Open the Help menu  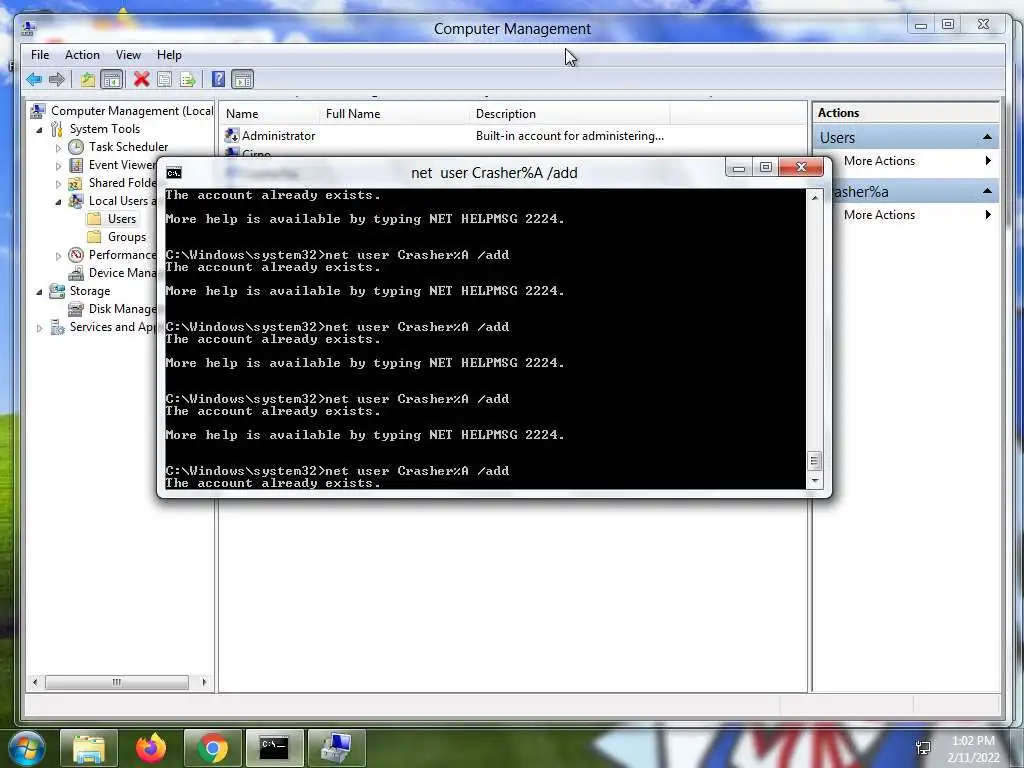pyautogui.click(x=169, y=55)
